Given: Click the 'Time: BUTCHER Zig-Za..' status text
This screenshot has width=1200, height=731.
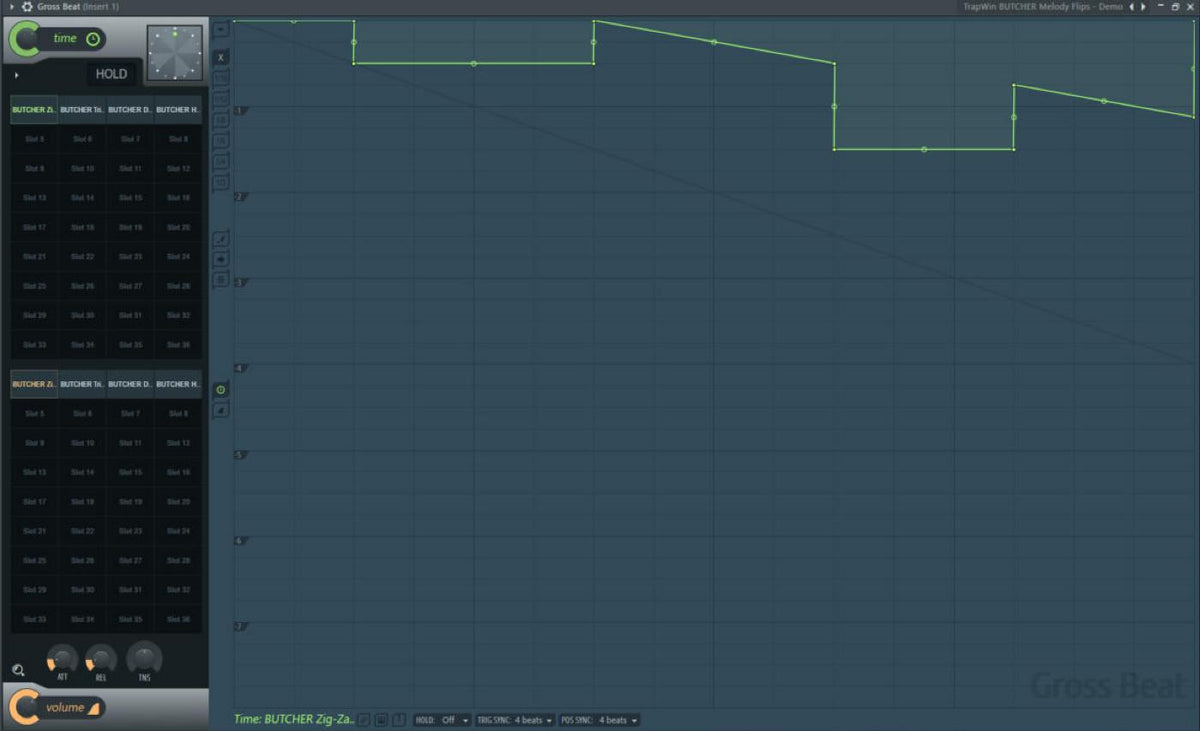Looking at the screenshot, I should pyautogui.click(x=294, y=719).
